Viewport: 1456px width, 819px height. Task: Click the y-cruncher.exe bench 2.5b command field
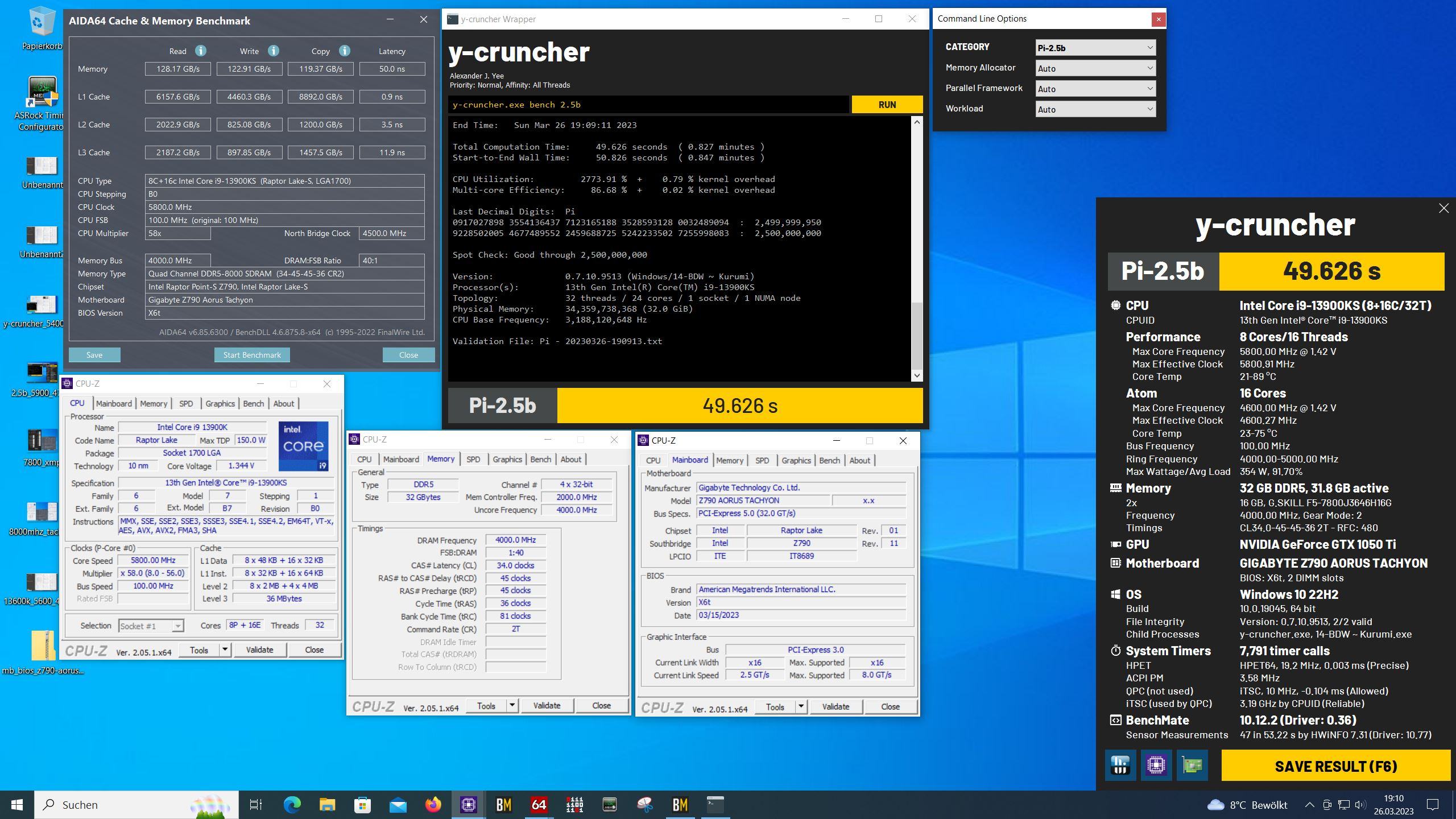648,105
